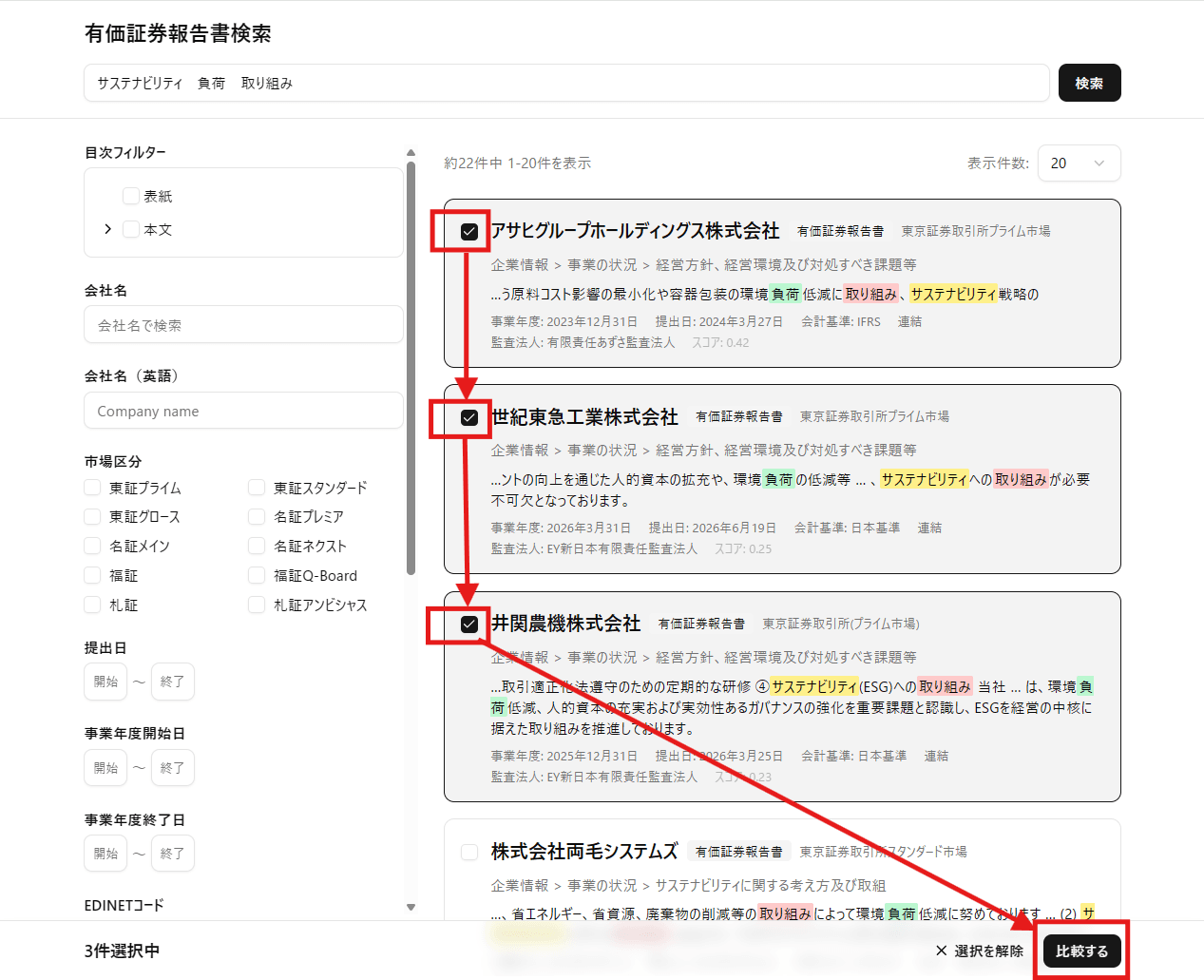The height and width of the screenshot is (980, 1204).
Task: Uncheck 世紀東急工業株式会社 result checkbox
Action: pos(469,418)
